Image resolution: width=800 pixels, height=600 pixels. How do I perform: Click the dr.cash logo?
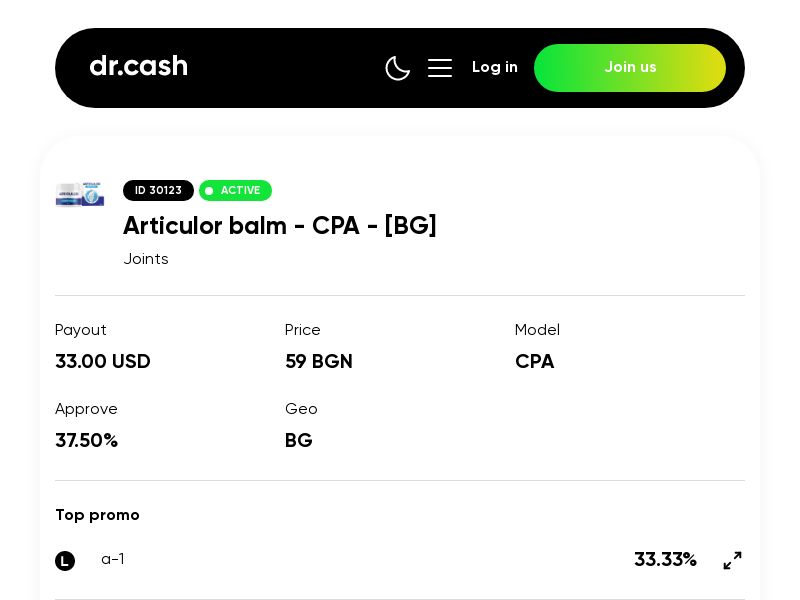pos(138,66)
